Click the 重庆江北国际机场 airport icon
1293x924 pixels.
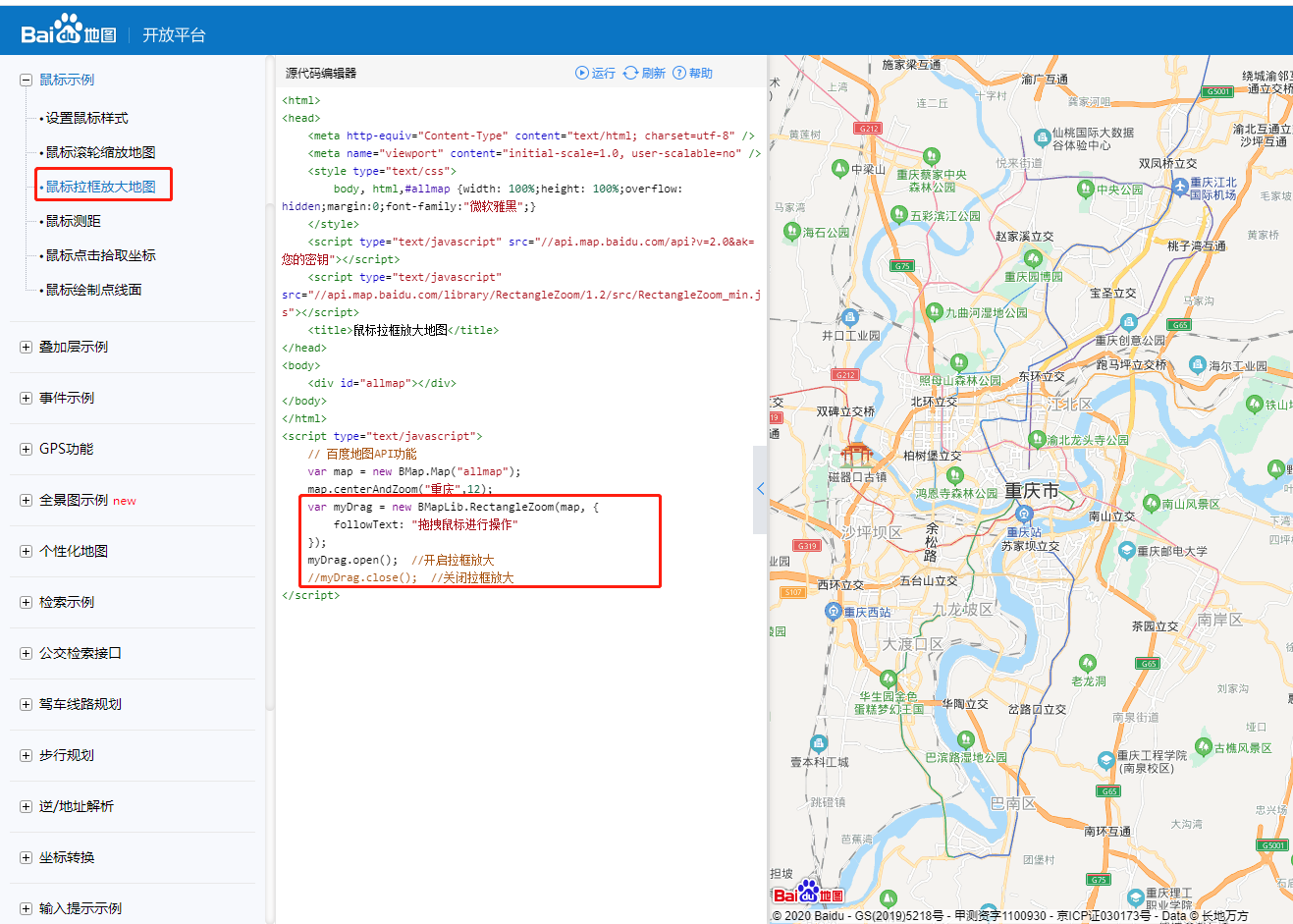point(1179,186)
